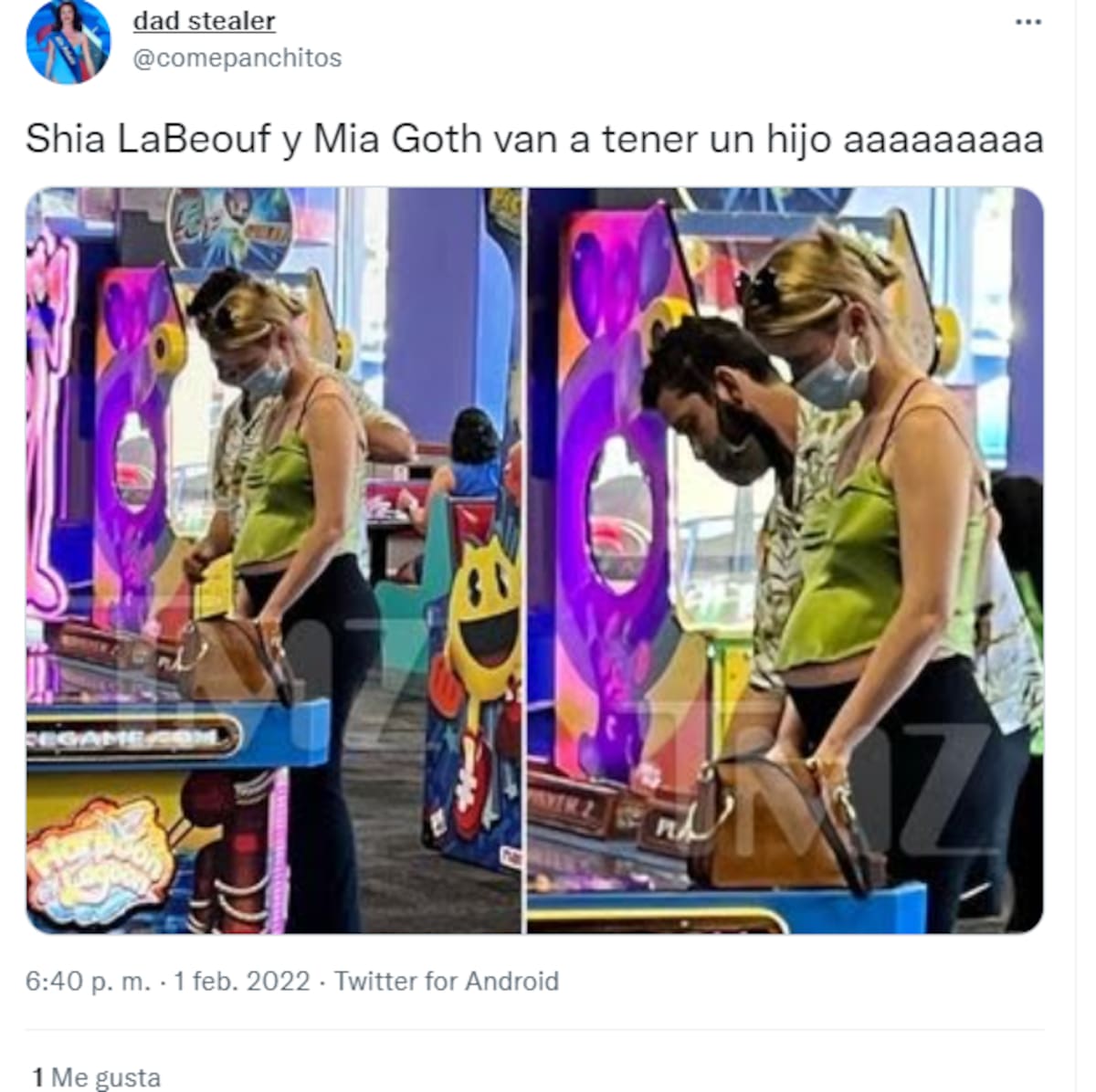This screenshot has height=1092, width=1096.
Task: Open the Twitter for Android source link
Action: (447, 982)
